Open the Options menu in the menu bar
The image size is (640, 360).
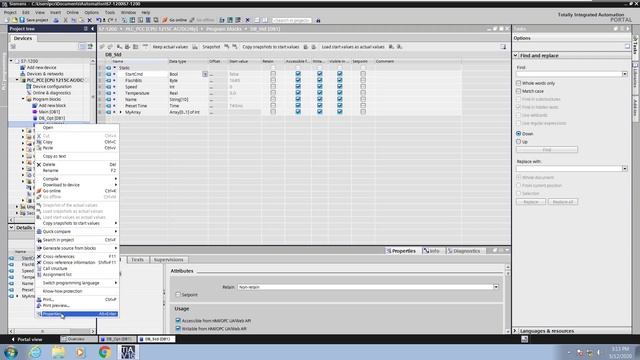pos(91,13)
